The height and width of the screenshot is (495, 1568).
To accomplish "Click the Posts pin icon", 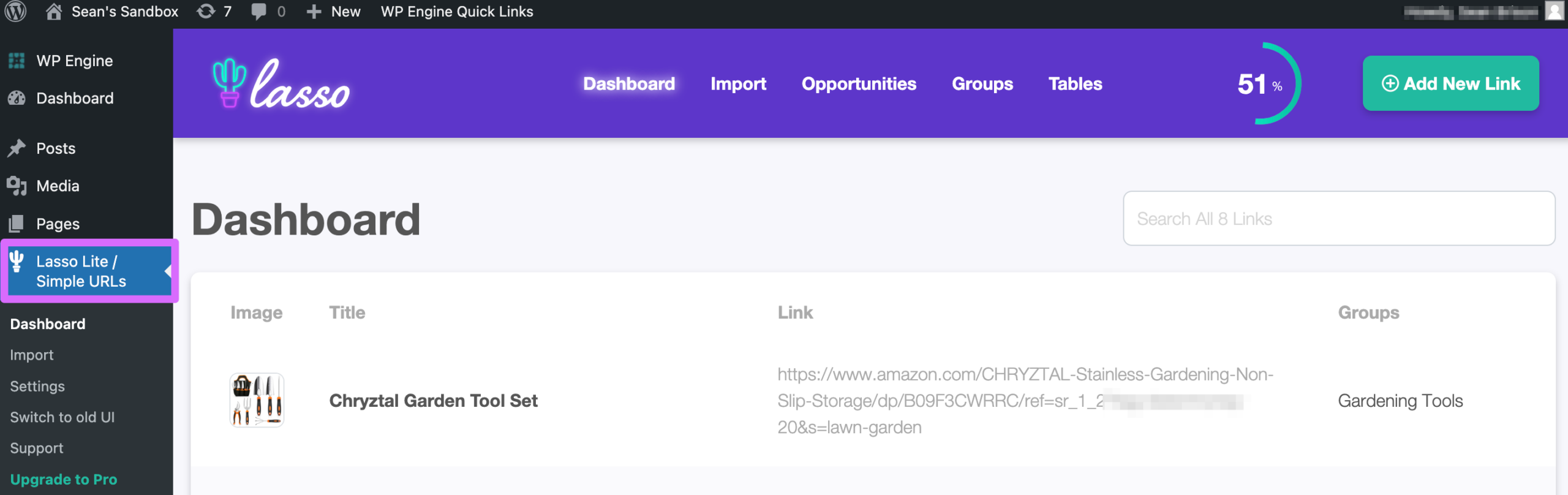I will [x=17, y=148].
